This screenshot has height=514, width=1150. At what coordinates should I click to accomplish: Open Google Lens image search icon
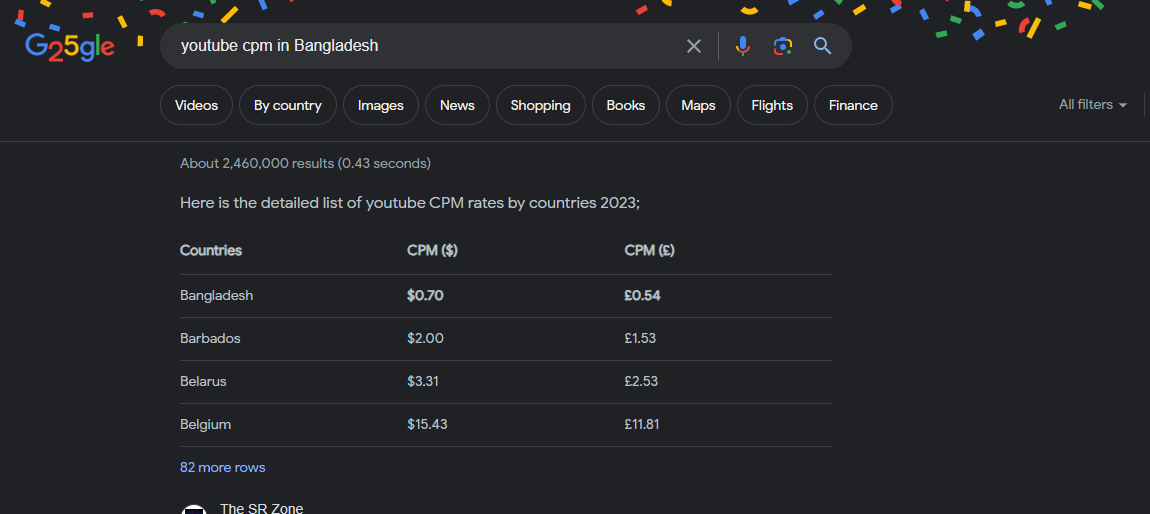click(x=783, y=46)
